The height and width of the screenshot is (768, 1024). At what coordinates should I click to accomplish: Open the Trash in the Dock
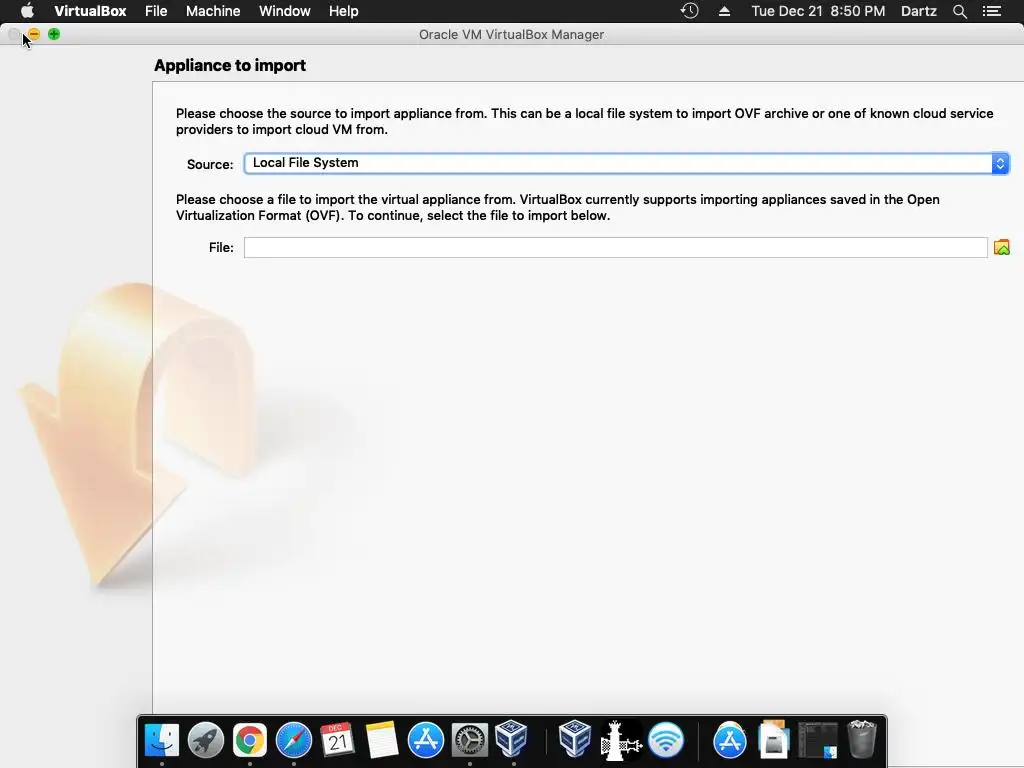pyautogui.click(x=862, y=740)
